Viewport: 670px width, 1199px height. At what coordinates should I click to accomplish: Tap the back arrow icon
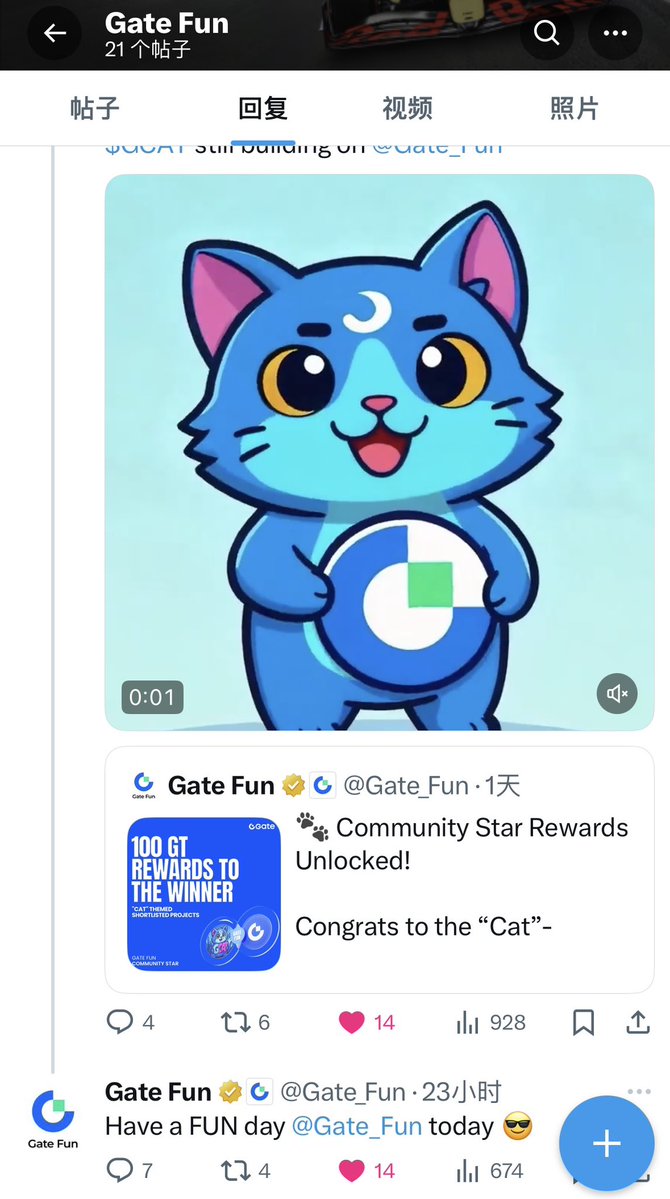click(x=54, y=33)
